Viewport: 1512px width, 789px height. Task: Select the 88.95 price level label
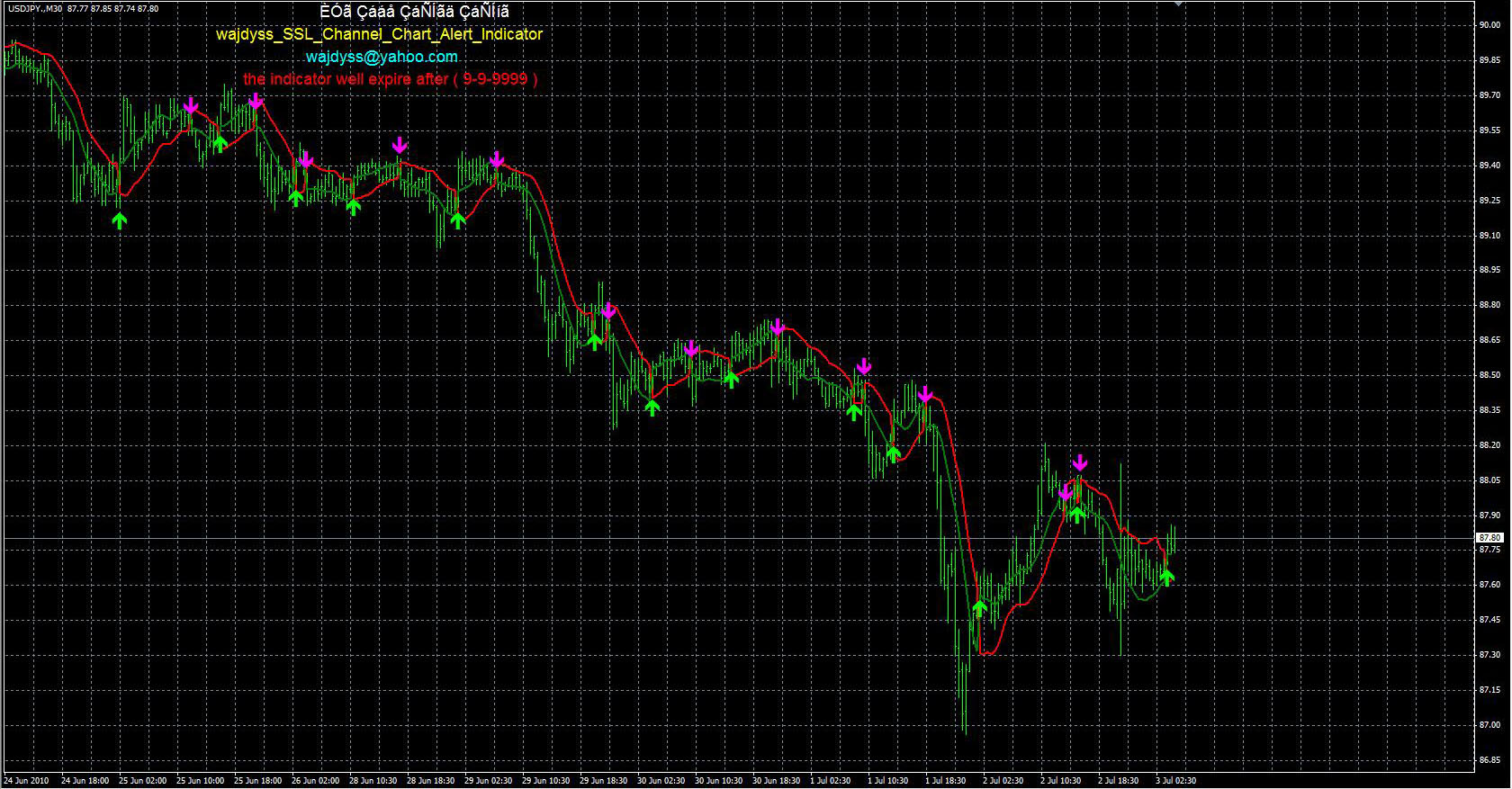1489,270
